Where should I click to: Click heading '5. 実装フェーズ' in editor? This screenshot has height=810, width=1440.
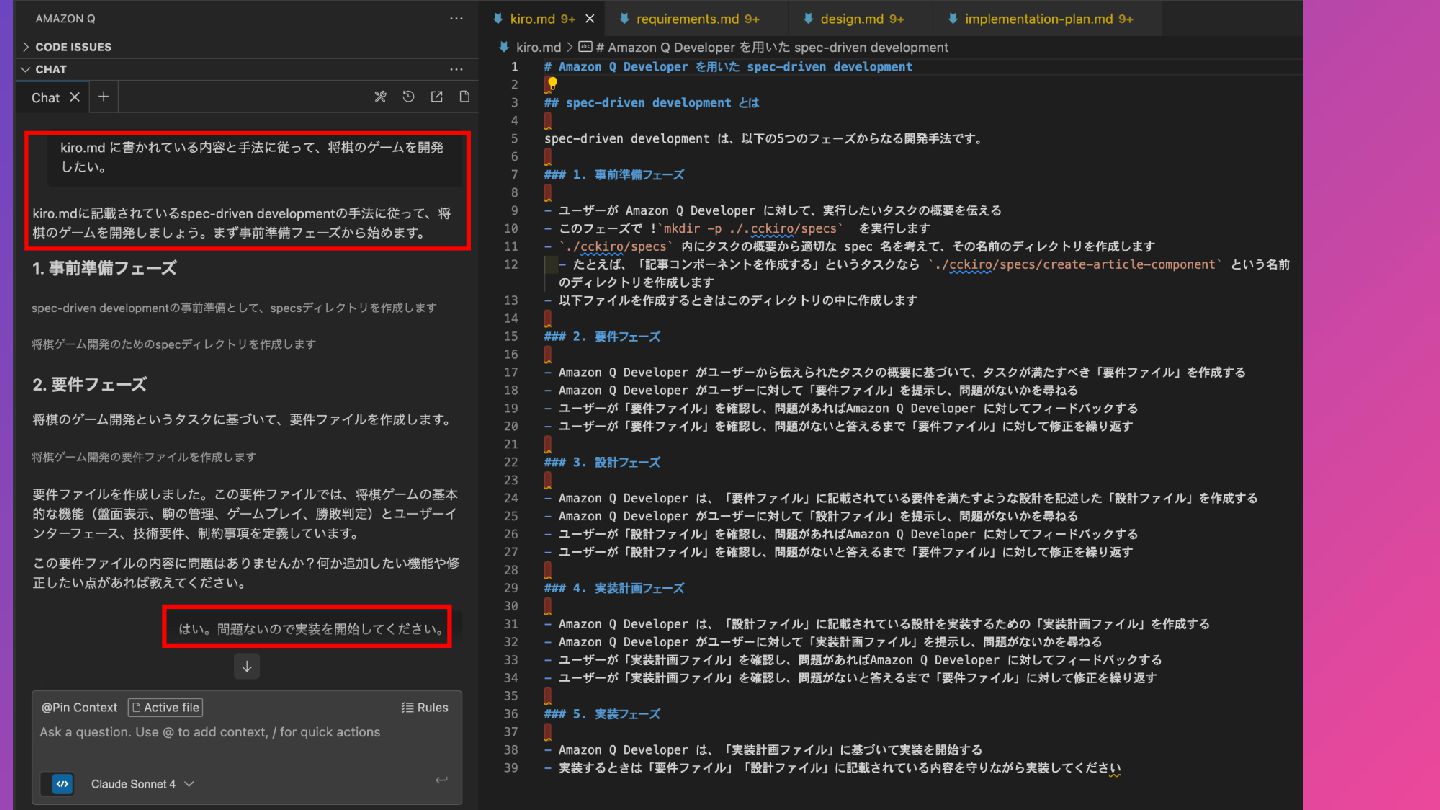[602, 714]
